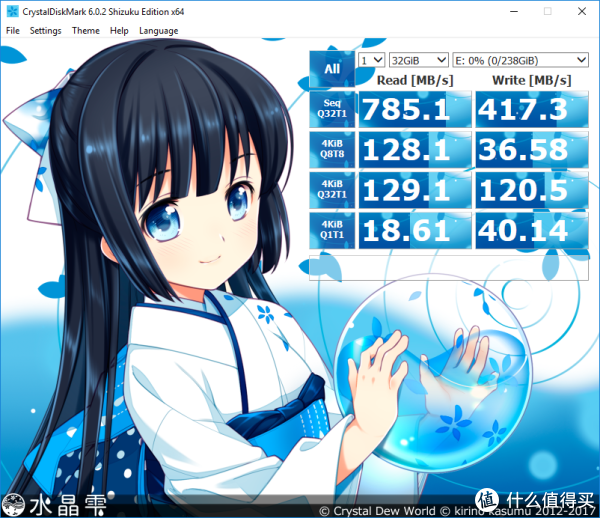
Task: Click the Write [MB/s] column header
Action: point(532,80)
